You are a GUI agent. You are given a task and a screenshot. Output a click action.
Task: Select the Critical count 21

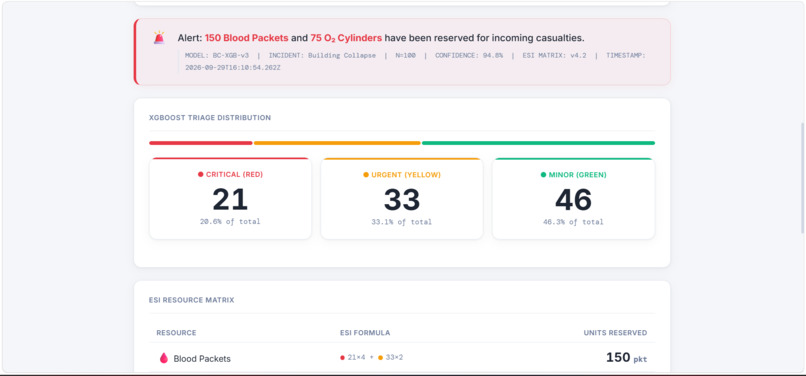230,199
